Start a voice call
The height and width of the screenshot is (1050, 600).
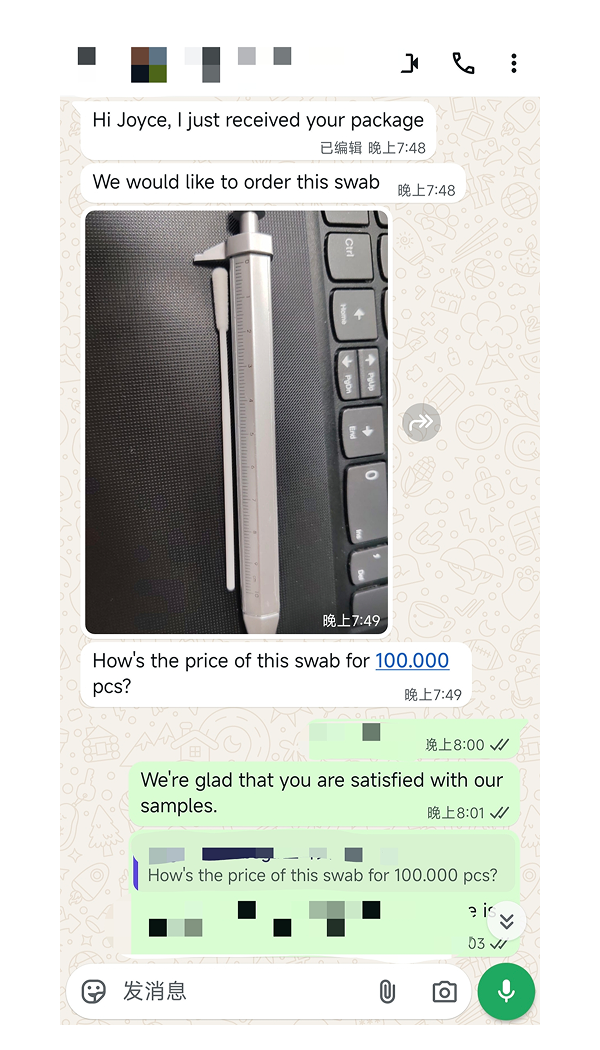[463, 64]
